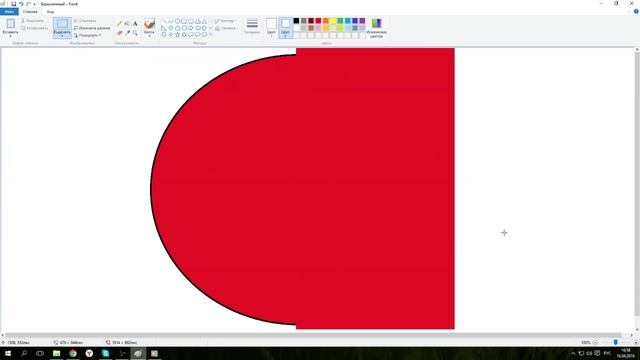
Task: Open Yandex browser from the taskbar
Action: click(x=89, y=353)
